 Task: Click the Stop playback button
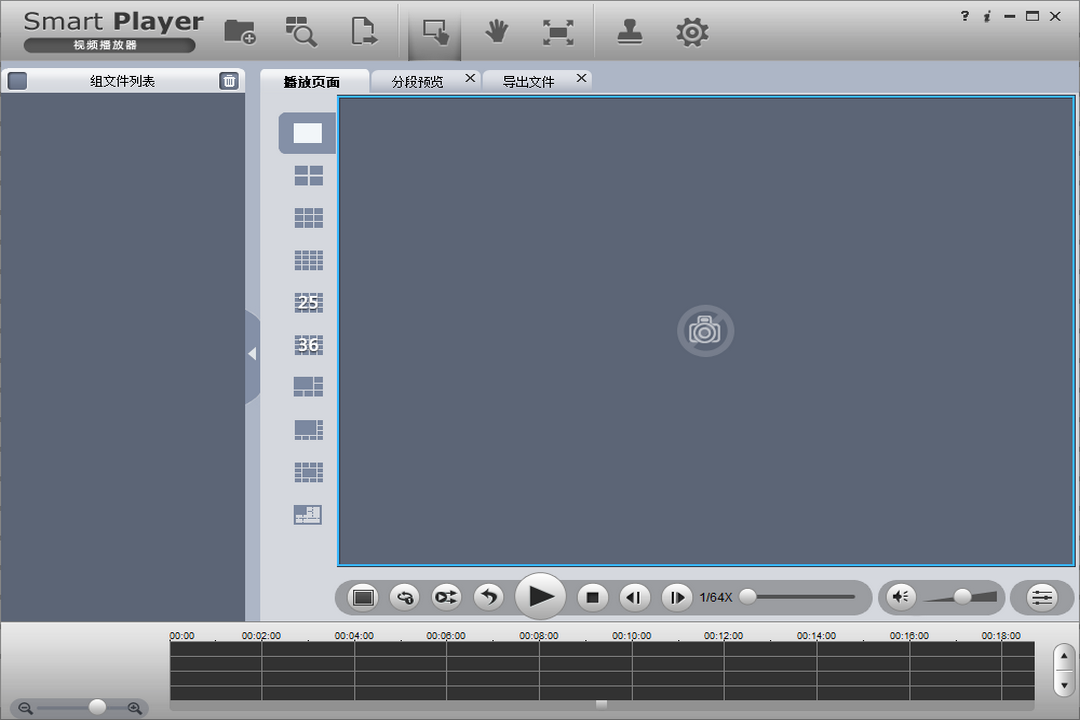[592, 597]
